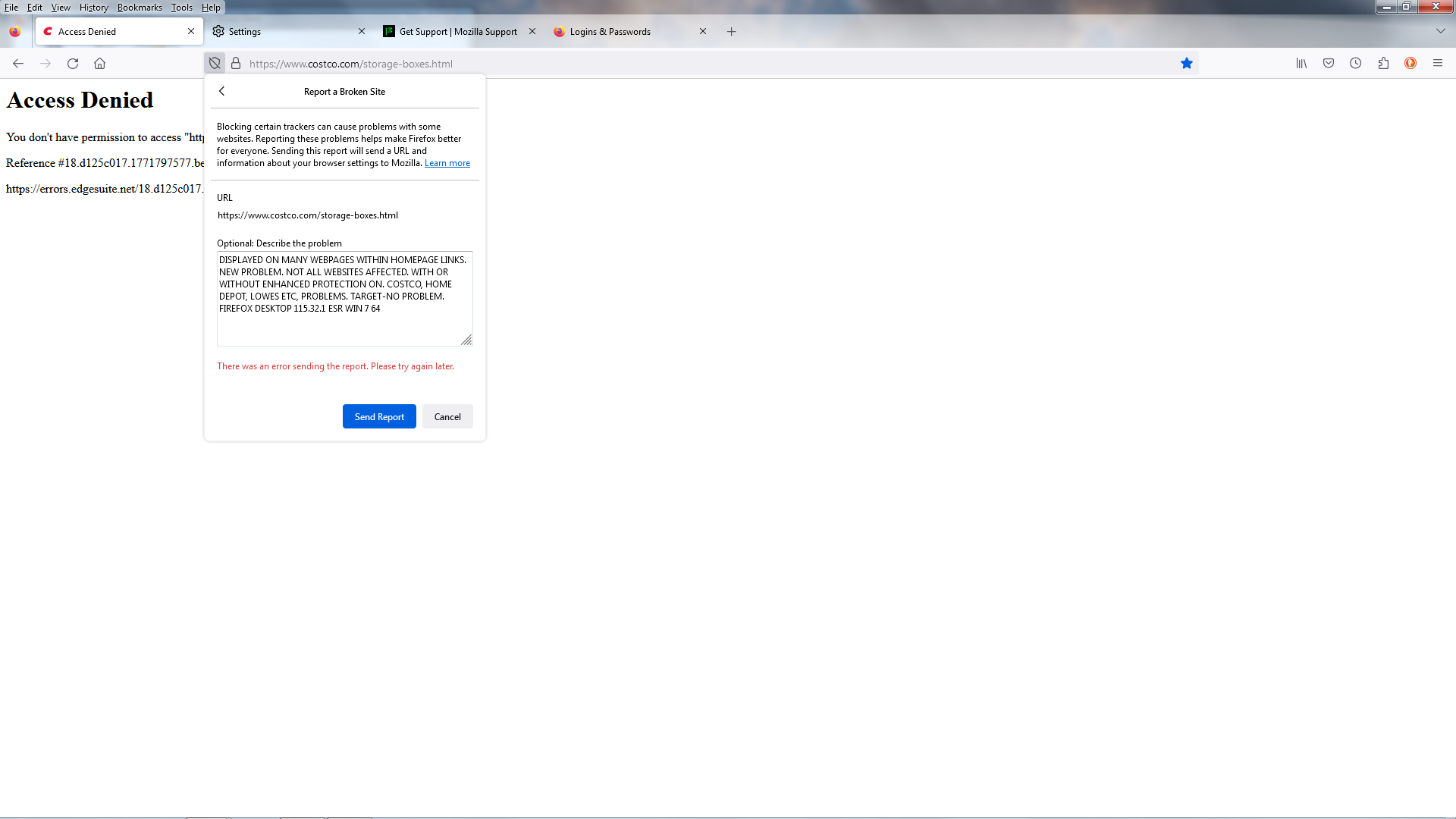Toggle the bookmark star for this page
The width and height of the screenshot is (1456, 819).
[1187, 63]
